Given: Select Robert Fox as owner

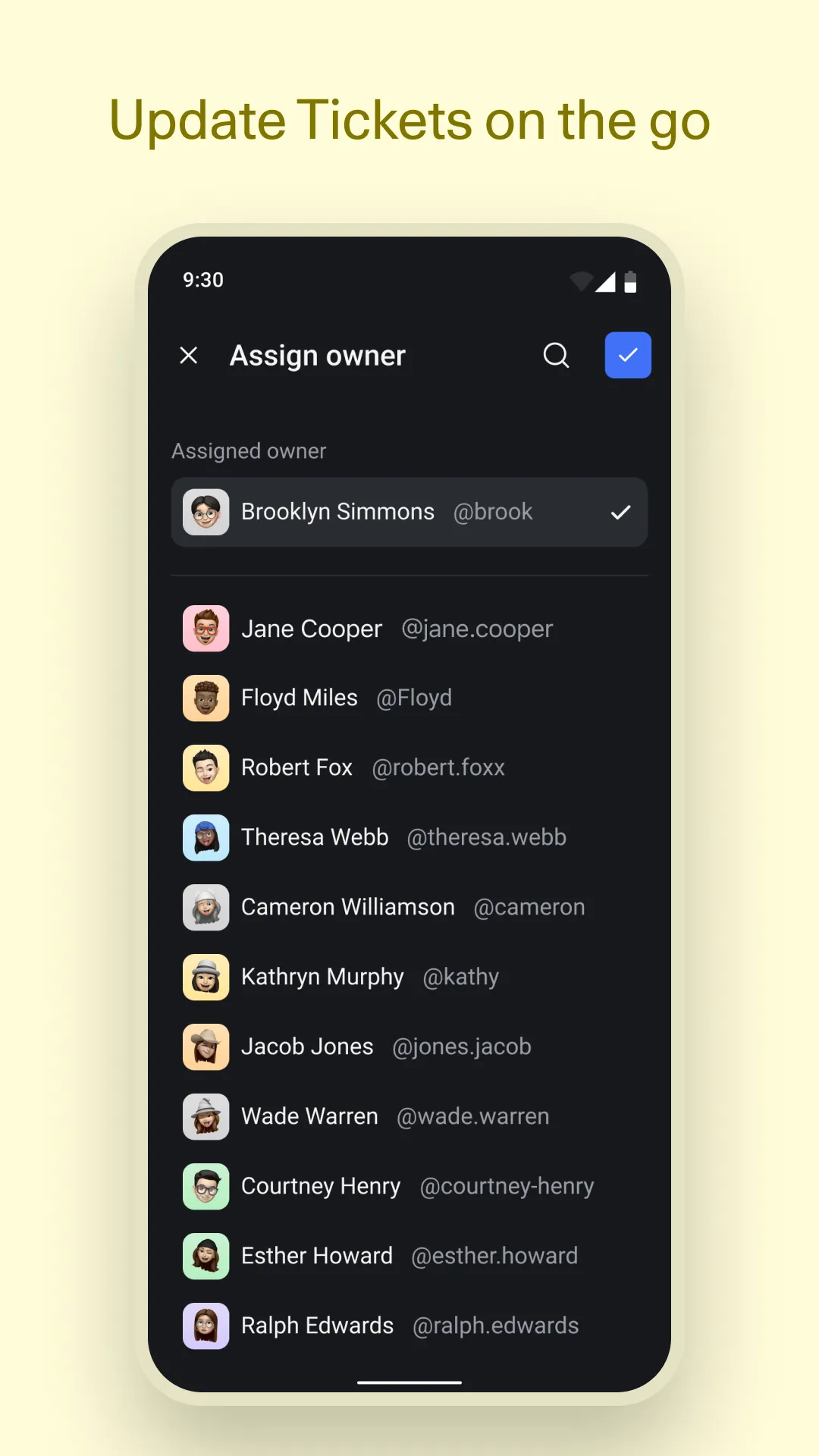Looking at the screenshot, I should (x=297, y=767).
